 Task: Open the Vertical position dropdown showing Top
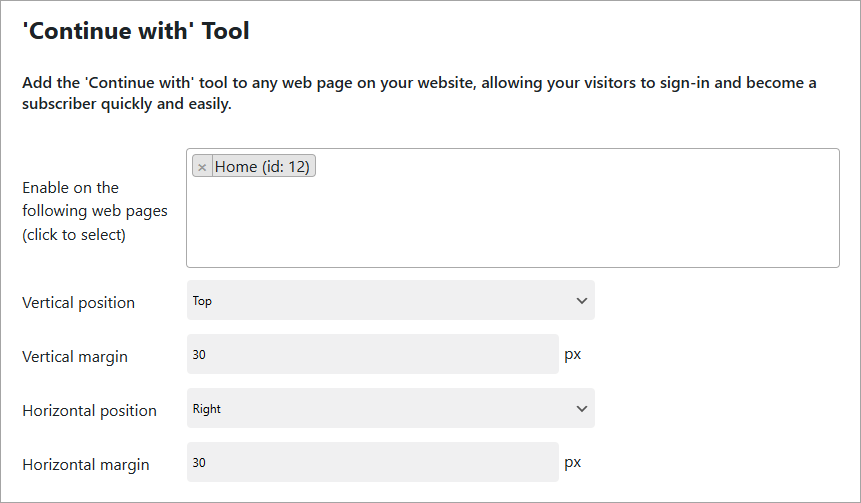(x=390, y=301)
